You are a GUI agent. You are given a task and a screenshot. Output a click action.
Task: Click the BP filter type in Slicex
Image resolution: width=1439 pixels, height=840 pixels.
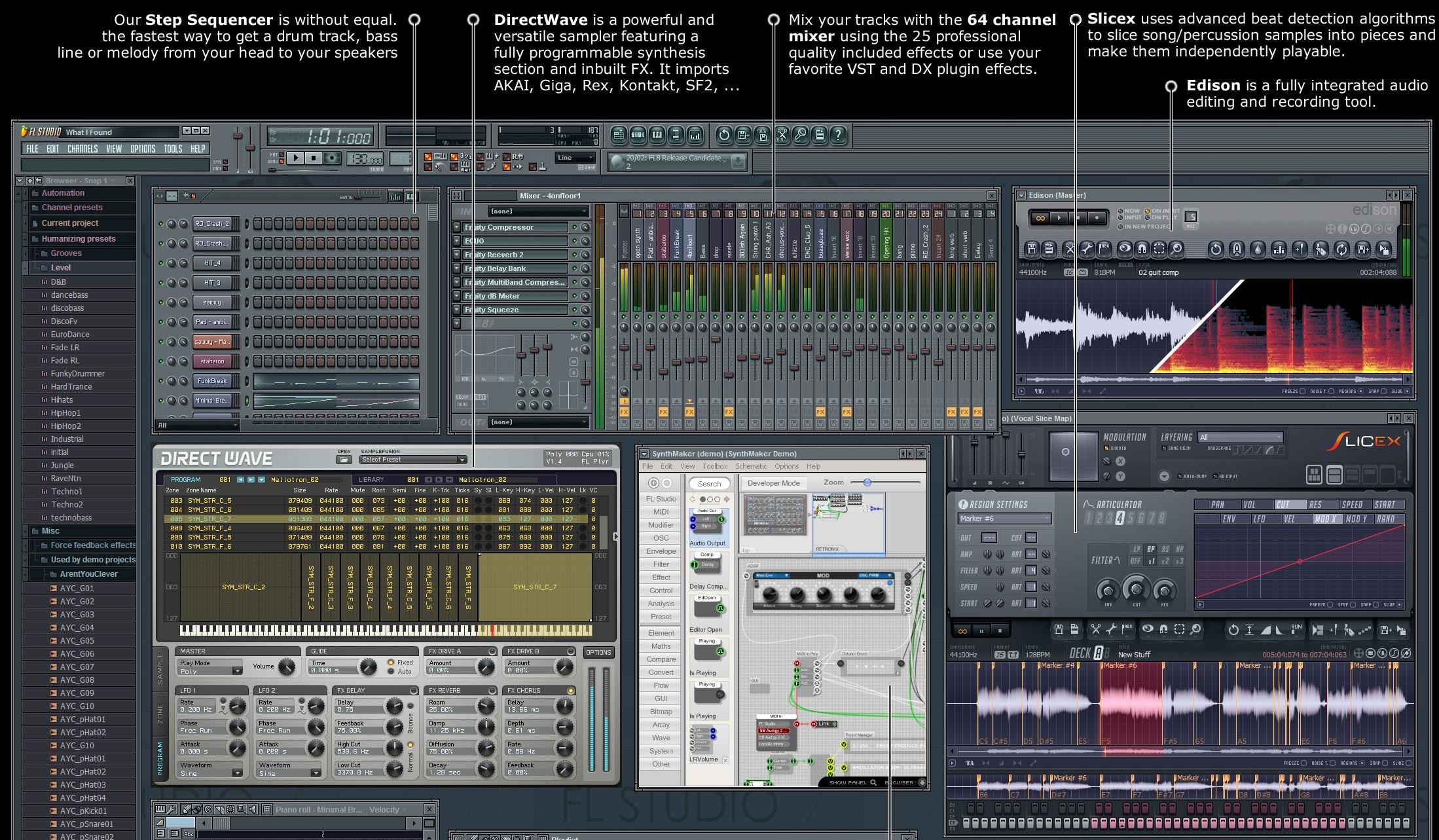(x=1150, y=549)
